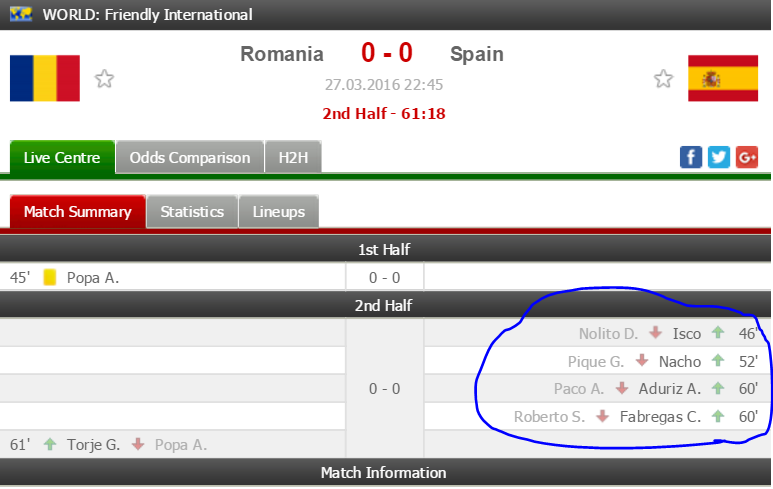Click the Romania team name

point(282,54)
